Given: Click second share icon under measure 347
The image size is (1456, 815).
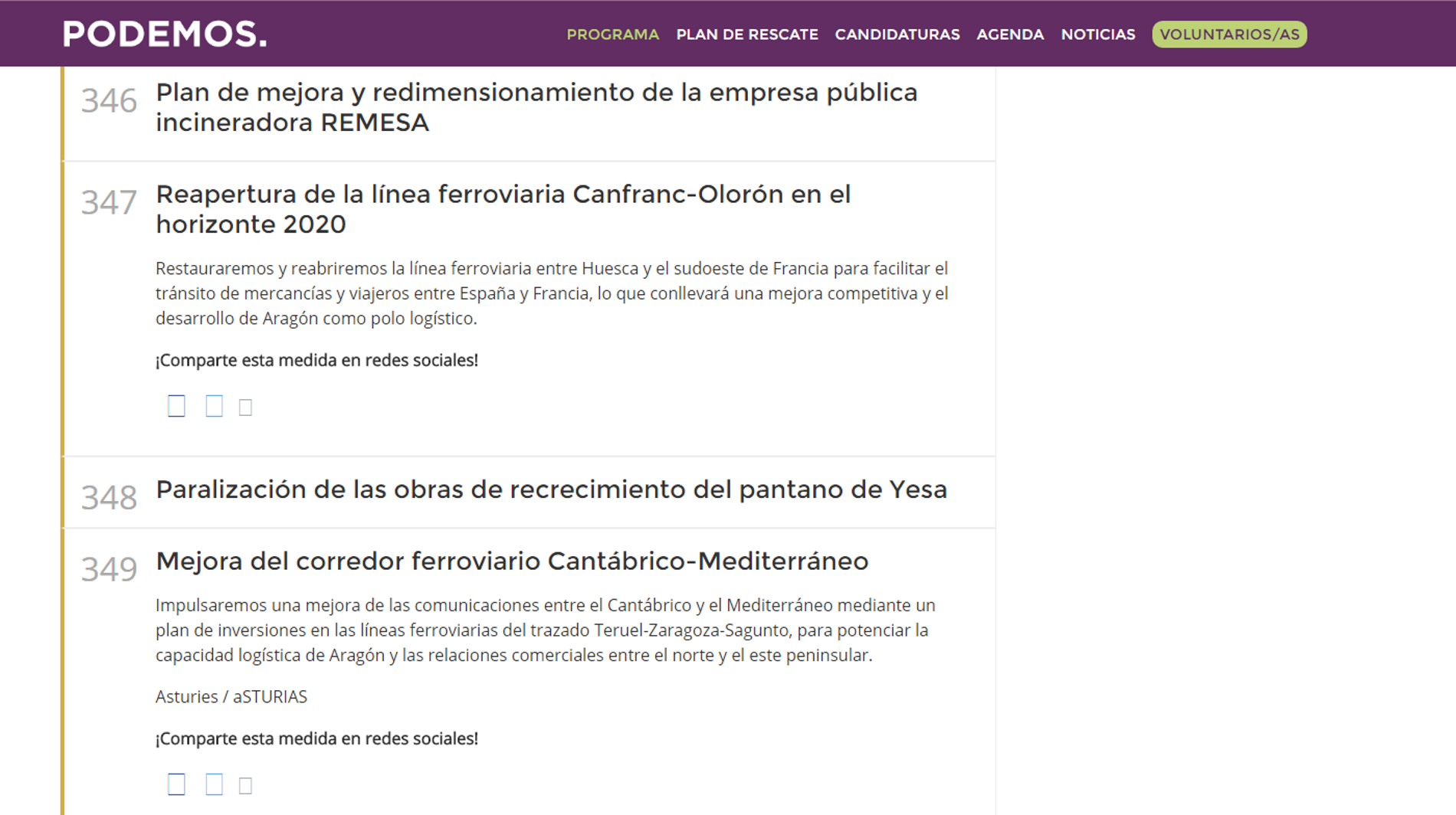Looking at the screenshot, I should [214, 406].
